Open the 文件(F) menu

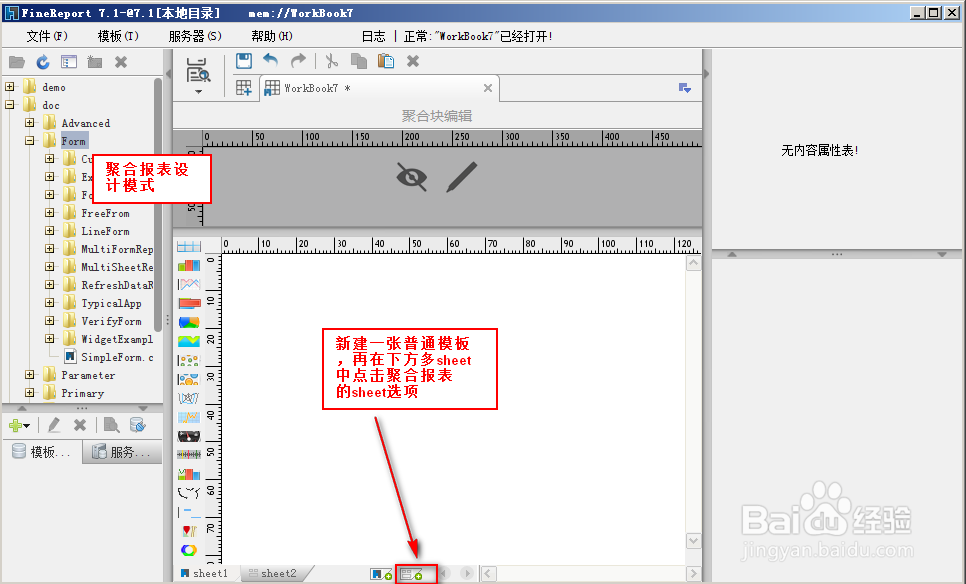47,36
